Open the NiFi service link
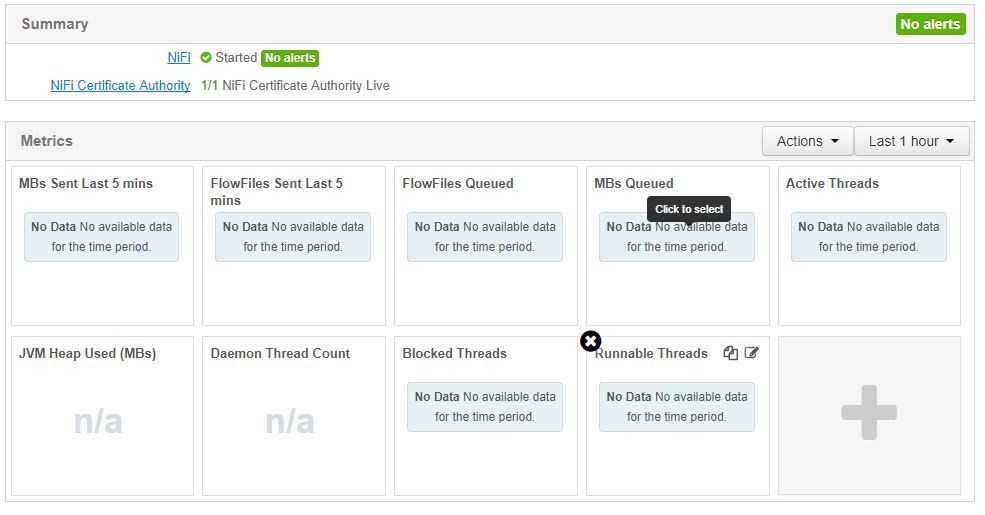 179,57
